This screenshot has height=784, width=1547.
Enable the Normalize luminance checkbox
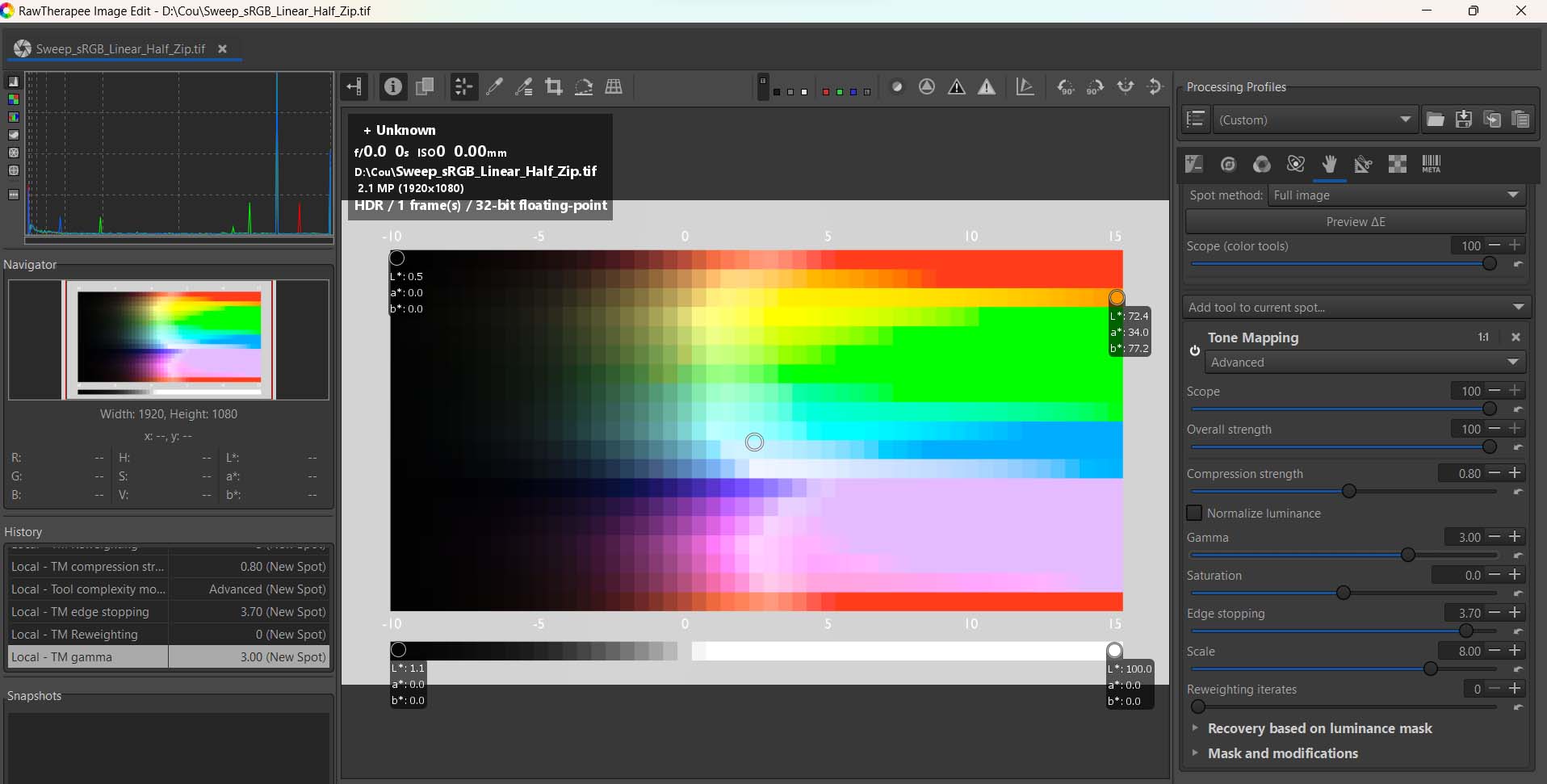[1194, 513]
